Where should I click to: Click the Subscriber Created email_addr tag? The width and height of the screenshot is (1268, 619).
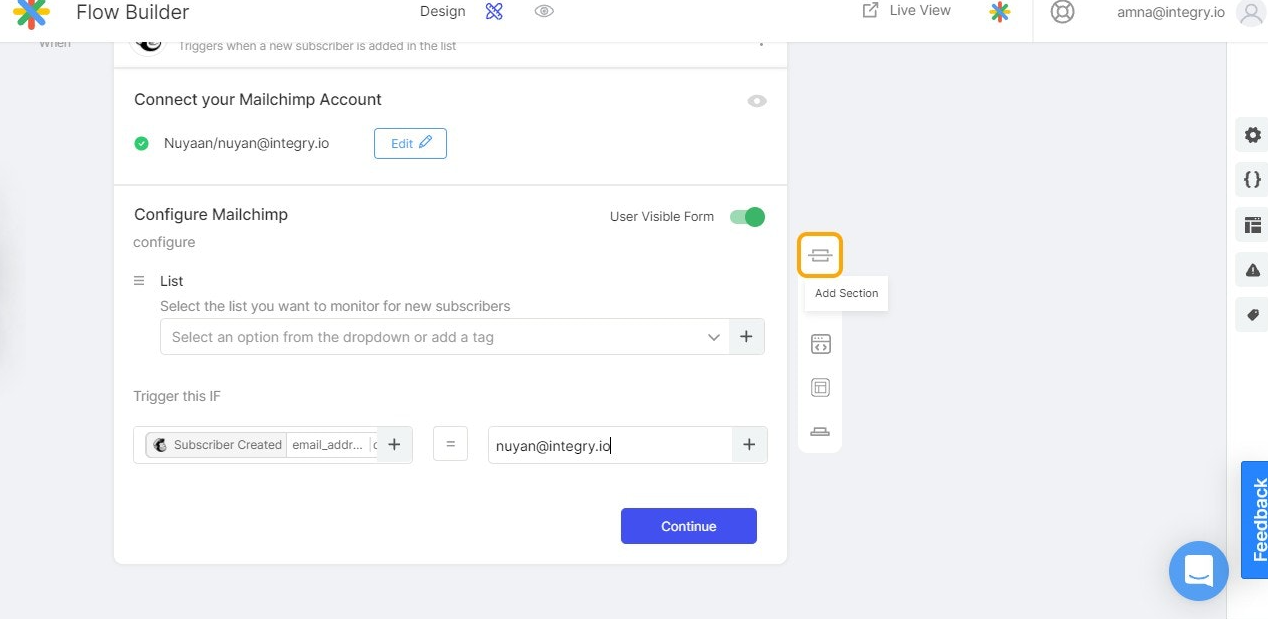(x=261, y=445)
